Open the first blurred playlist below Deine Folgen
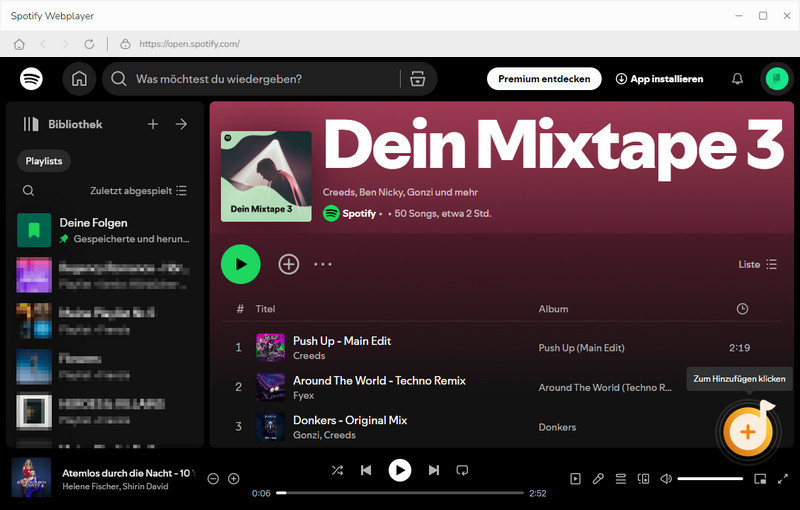The height and width of the screenshot is (510, 800). coord(105,275)
